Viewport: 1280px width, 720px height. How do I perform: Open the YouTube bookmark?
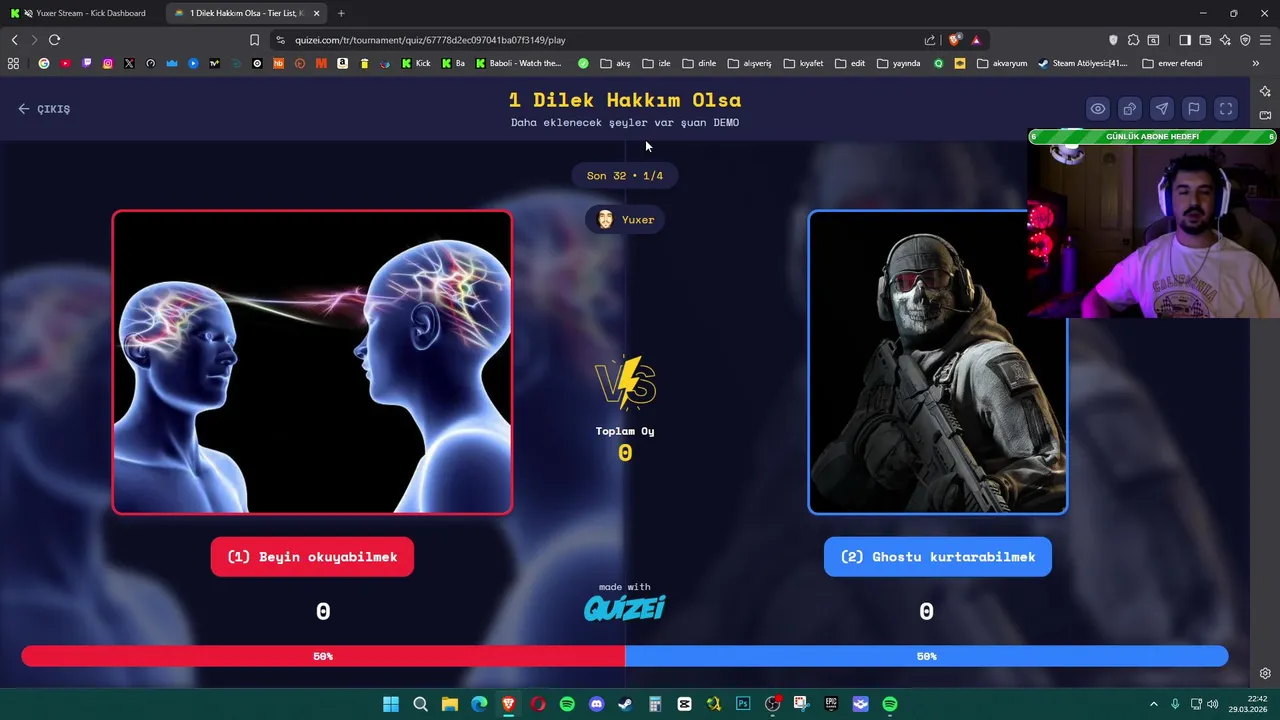pos(65,63)
